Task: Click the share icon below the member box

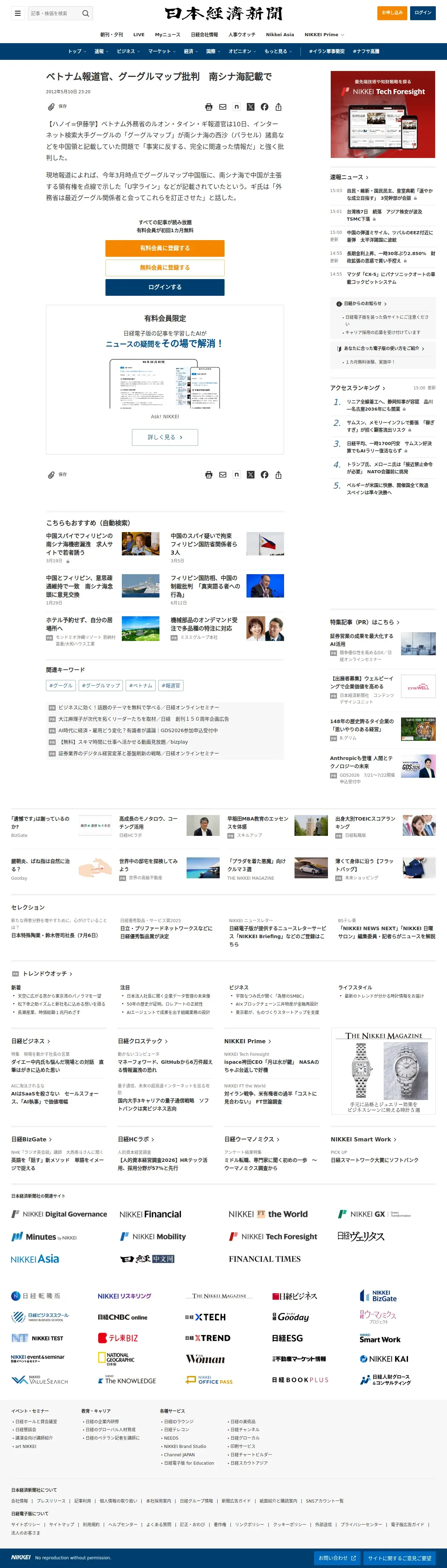Action: (x=278, y=475)
